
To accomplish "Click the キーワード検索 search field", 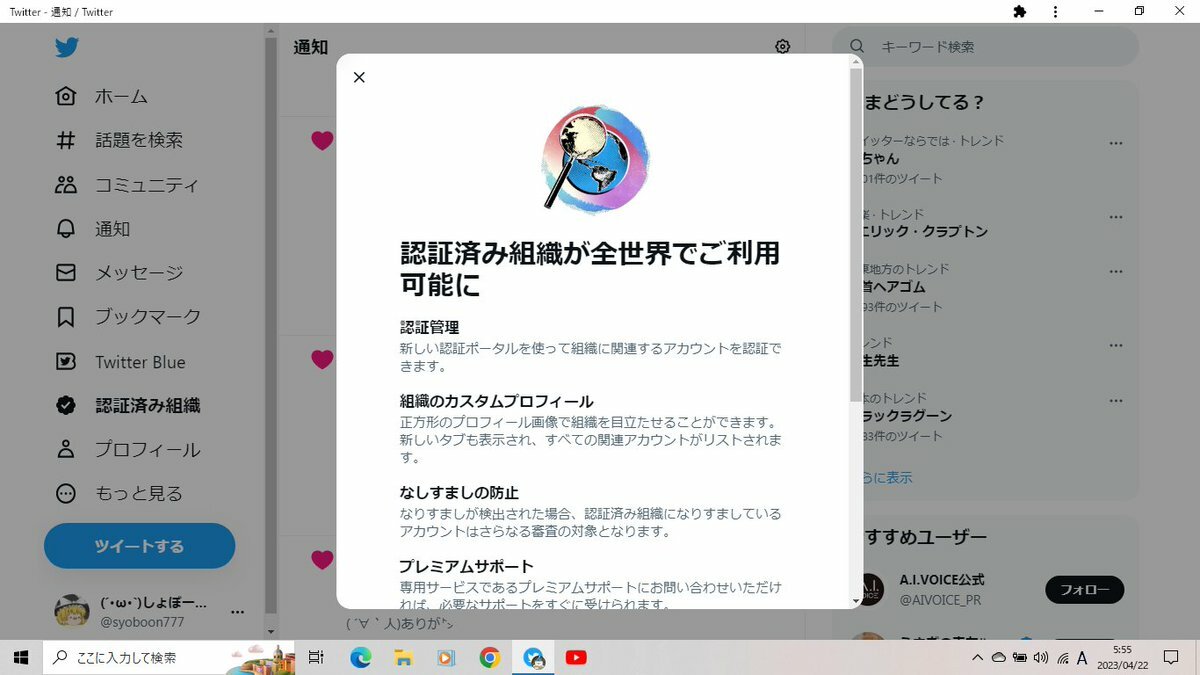I will click(x=987, y=46).
